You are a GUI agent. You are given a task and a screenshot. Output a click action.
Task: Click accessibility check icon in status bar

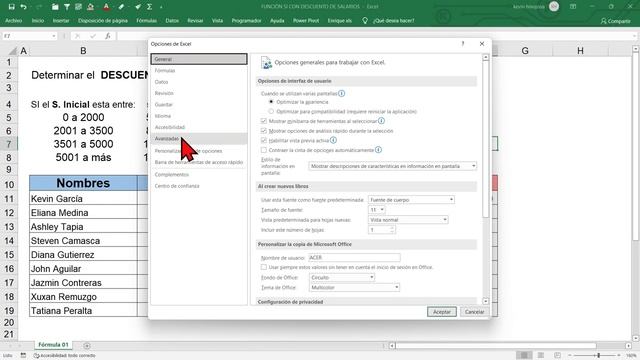pyautogui.click(x=36, y=356)
